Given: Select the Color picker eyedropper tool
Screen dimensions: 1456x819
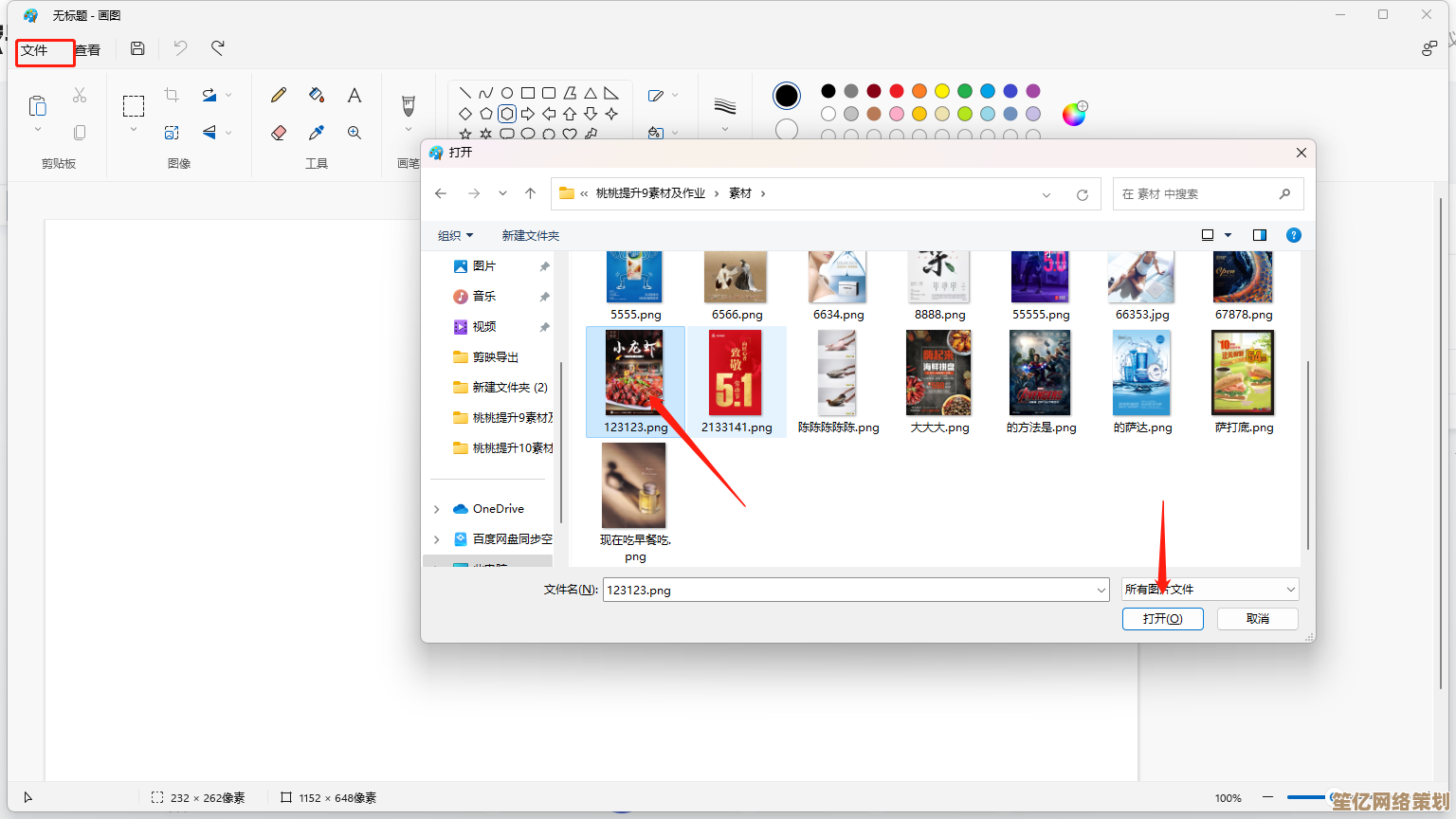Looking at the screenshot, I should (317, 133).
